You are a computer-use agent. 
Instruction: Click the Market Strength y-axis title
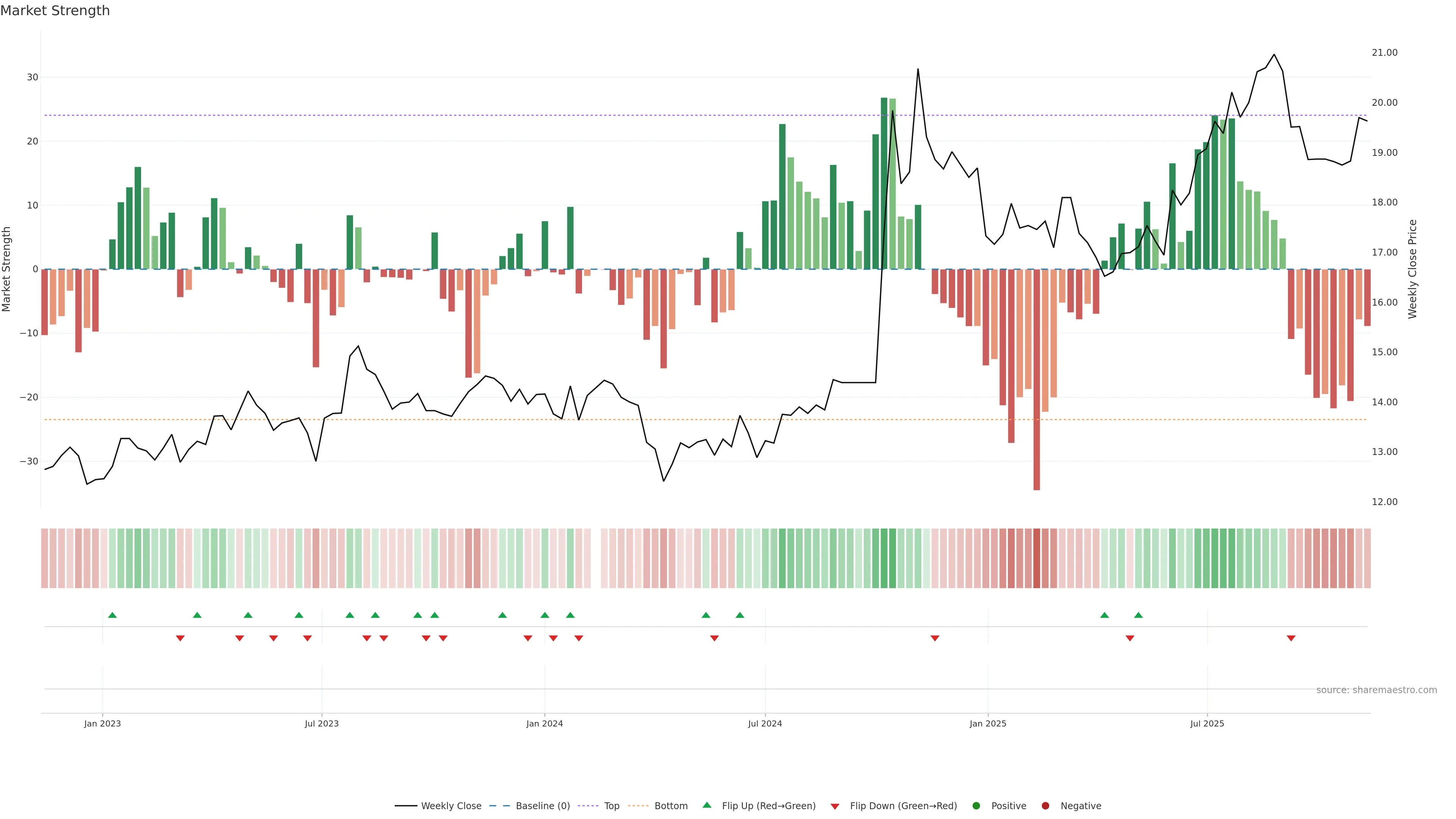(x=6, y=269)
